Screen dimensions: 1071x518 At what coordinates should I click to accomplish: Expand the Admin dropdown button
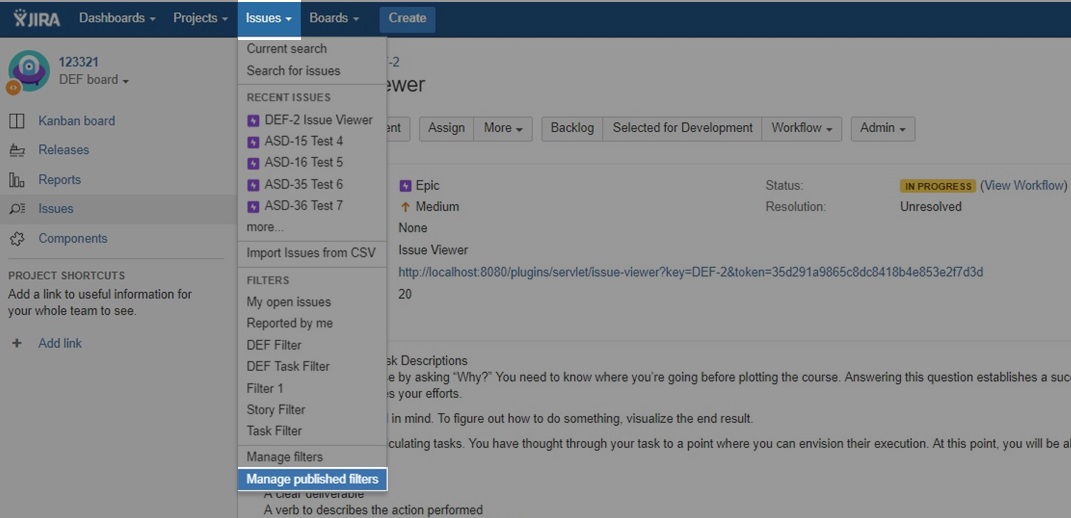(x=882, y=128)
